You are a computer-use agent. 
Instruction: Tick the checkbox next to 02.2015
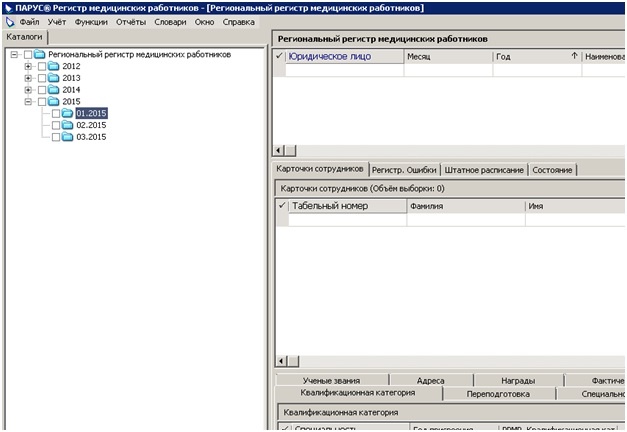click(56, 125)
